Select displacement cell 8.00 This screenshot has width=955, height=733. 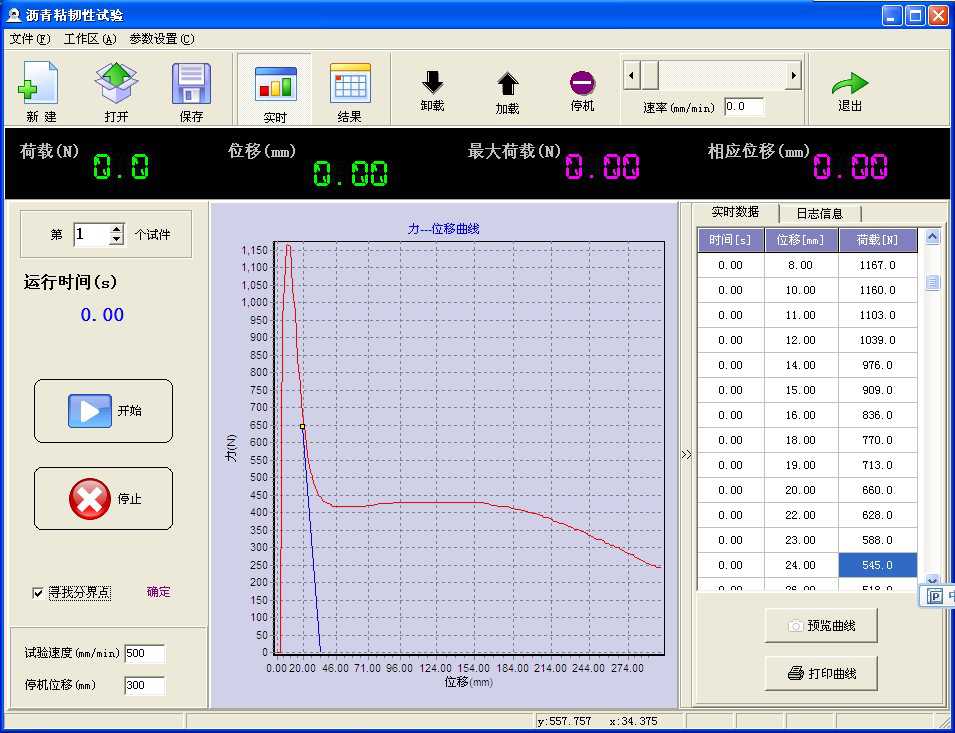click(801, 265)
